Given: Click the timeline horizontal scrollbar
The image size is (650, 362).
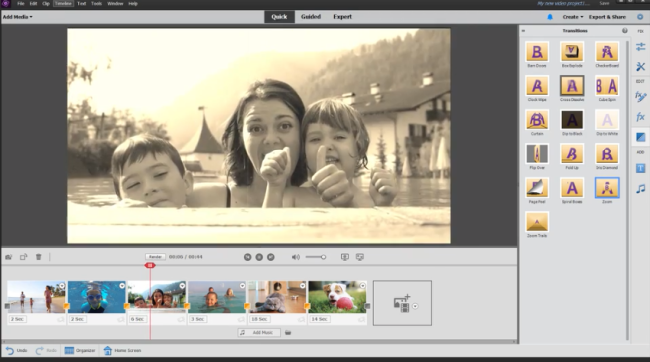Looking at the screenshot, I should point(259,342).
